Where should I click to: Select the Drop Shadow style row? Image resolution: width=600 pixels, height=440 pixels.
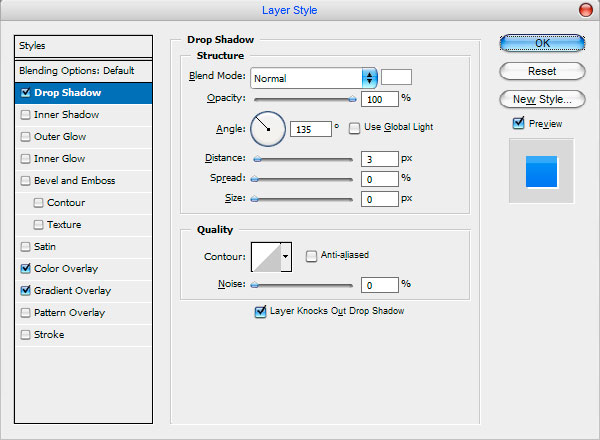tap(83, 93)
